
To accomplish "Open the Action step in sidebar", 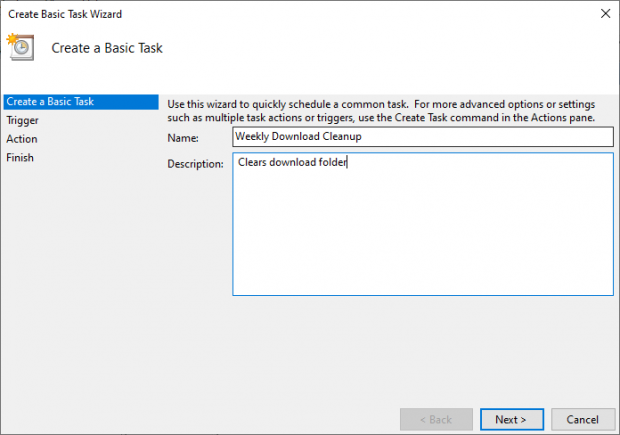I will coord(22,139).
